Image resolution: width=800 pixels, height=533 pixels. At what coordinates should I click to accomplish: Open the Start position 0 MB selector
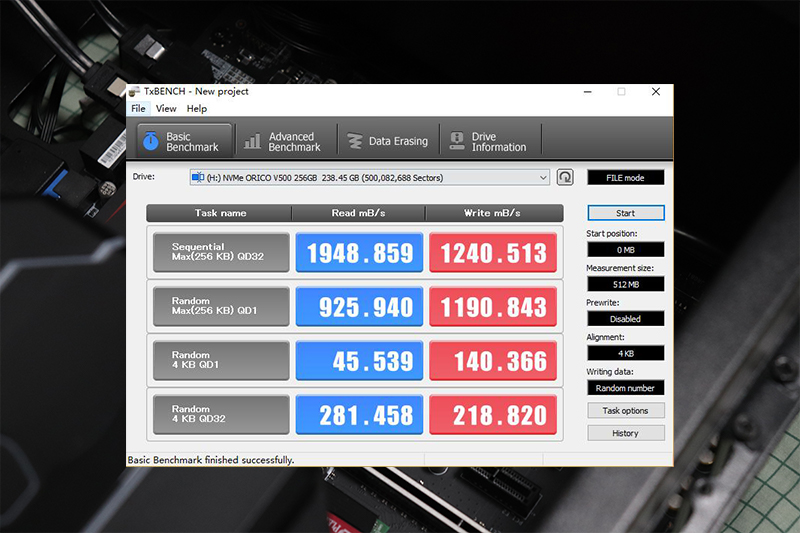point(626,250)
